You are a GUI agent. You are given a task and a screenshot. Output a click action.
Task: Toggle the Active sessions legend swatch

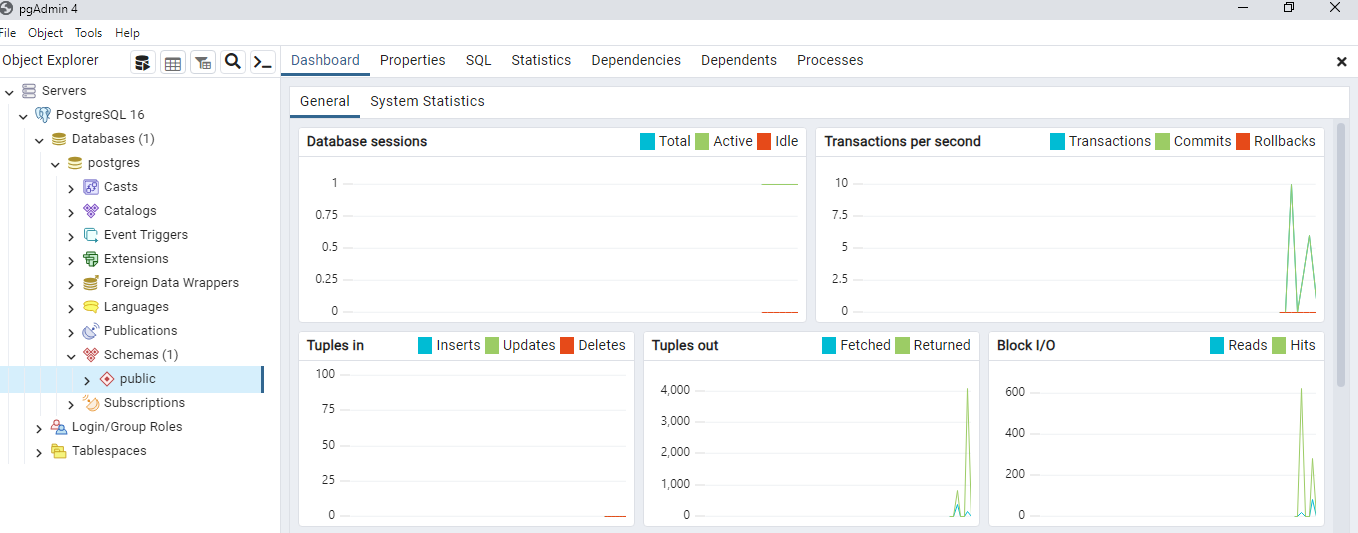coord(702,142)
